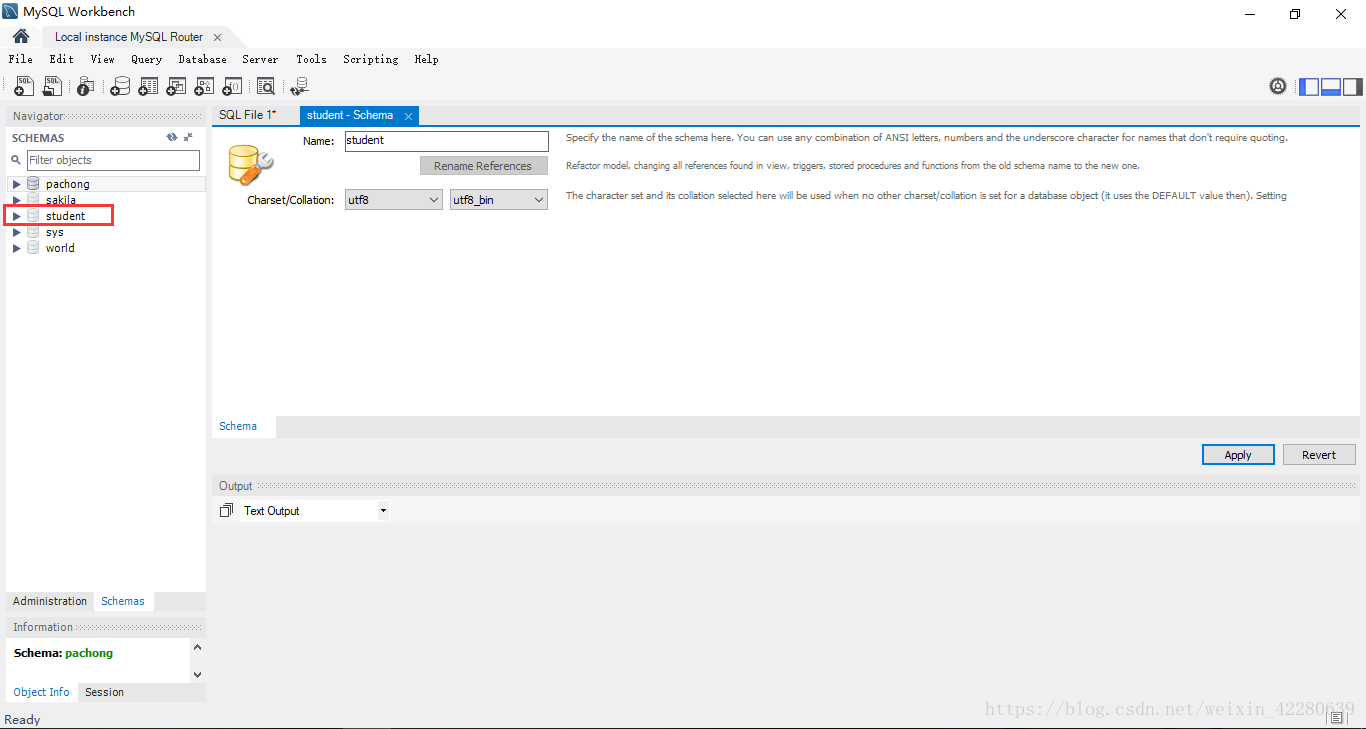The height and width of the screenshot is (729, 1366).
Task: Select the Object Info tab
Action: 42,692
